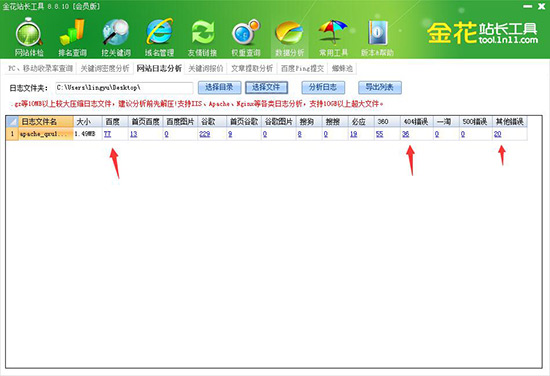This screenshot has width=550, height=376.
Task: Open the 首页谷歌 count link 9
Action: click(230, 134)
